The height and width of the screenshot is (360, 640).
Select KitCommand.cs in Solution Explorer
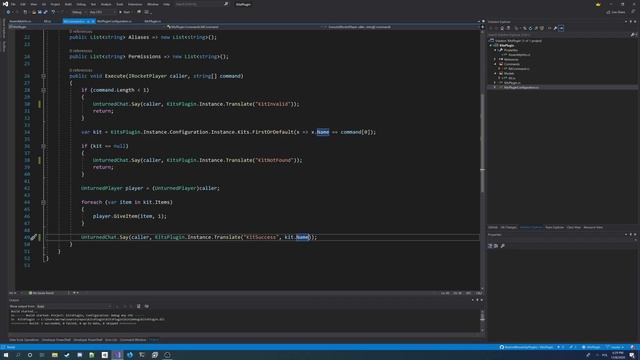tap(519, 69)
